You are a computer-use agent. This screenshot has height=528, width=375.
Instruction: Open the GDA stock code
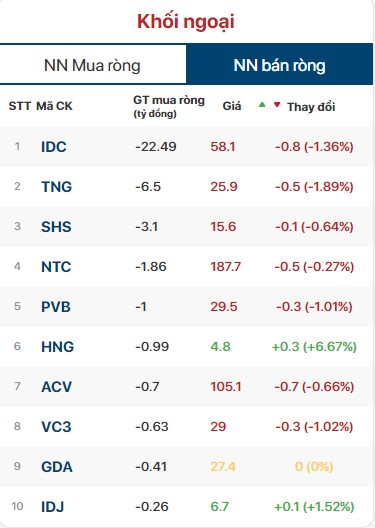(x=57, y=467)
